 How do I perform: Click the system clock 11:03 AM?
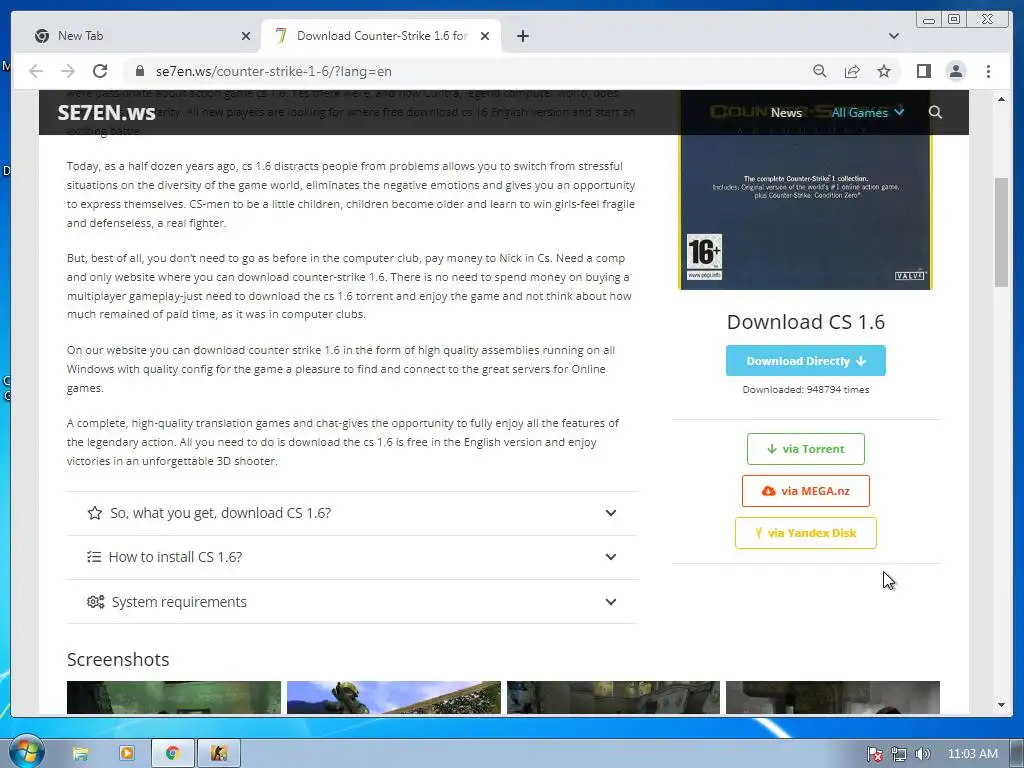(972, 754)
